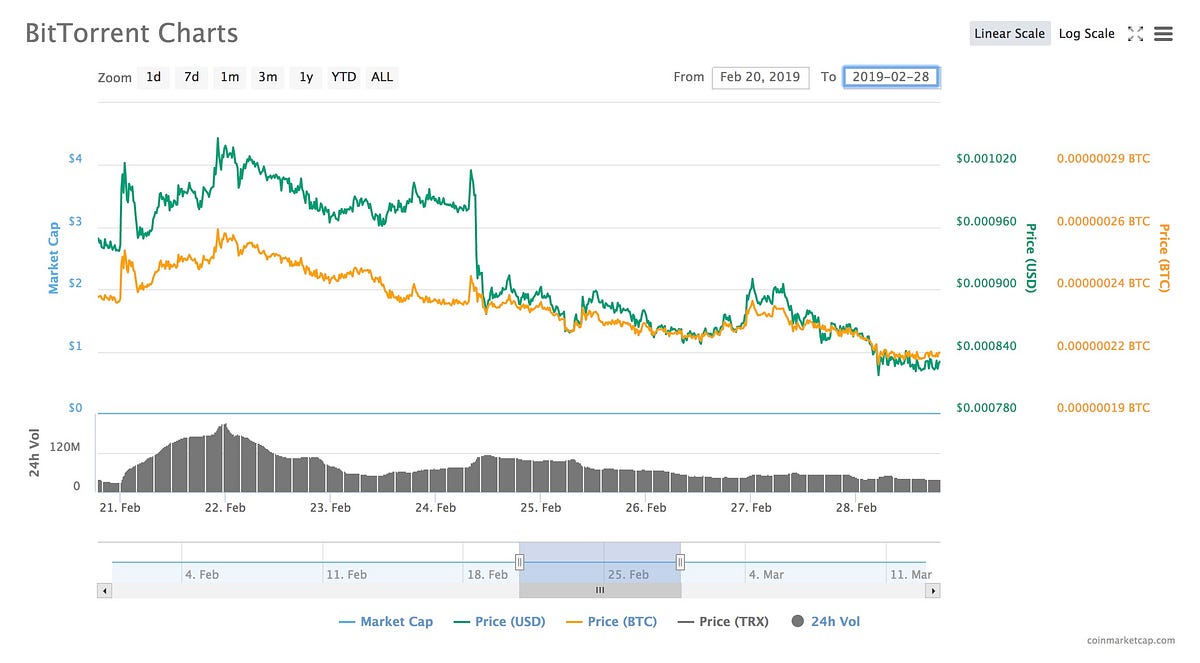Click the right navigator range handle
Viewport: 1200px width, 663px height.
click(x=680, y=562)
